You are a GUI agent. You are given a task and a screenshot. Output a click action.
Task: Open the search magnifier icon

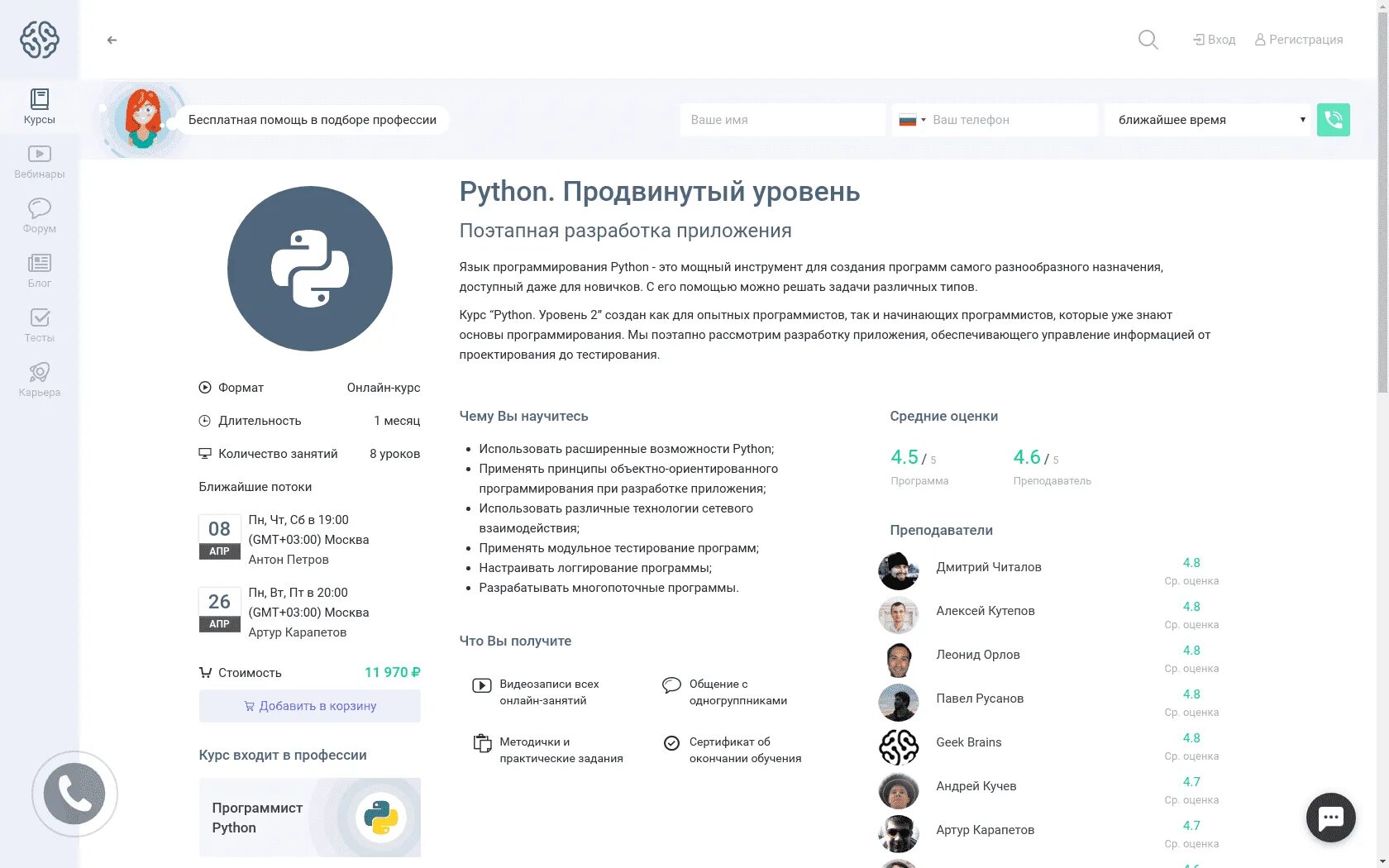tap(1148, 40)
